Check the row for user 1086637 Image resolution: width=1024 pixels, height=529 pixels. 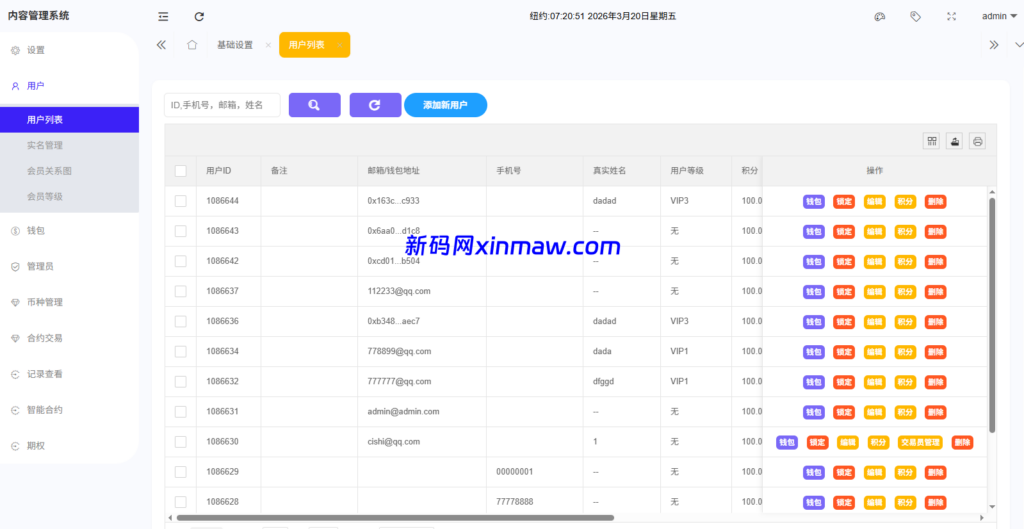181,291
